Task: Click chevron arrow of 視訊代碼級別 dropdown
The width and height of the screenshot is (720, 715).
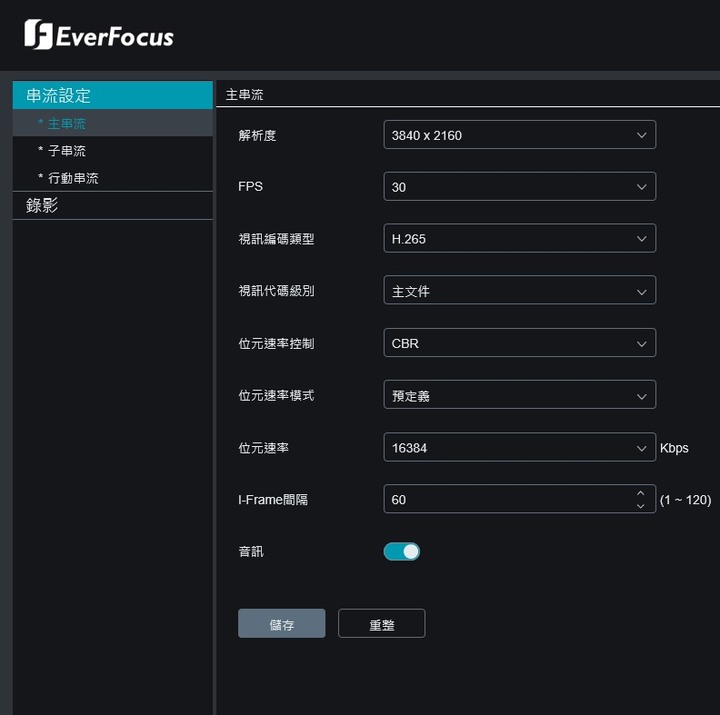Action: point(641,292)
